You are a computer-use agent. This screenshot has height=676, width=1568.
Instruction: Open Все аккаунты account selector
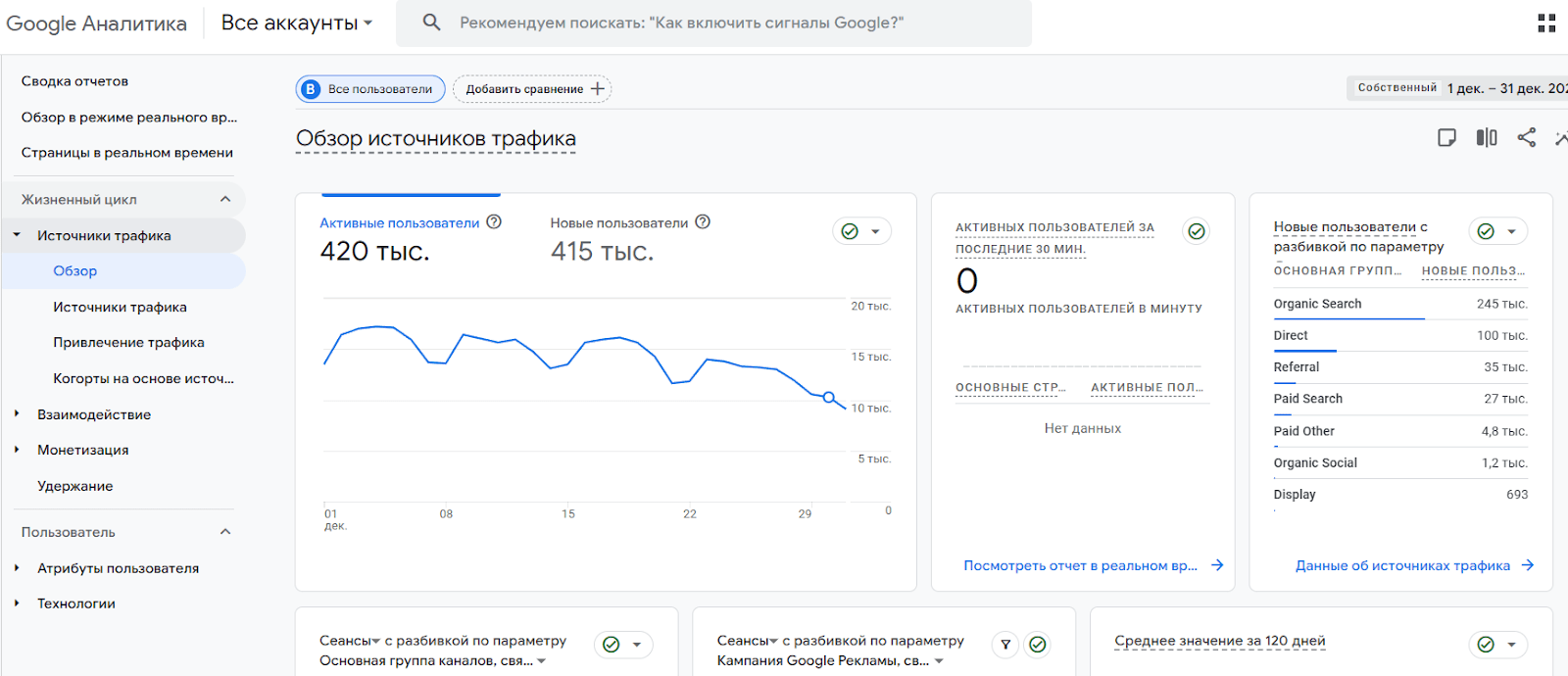[297, 23]
